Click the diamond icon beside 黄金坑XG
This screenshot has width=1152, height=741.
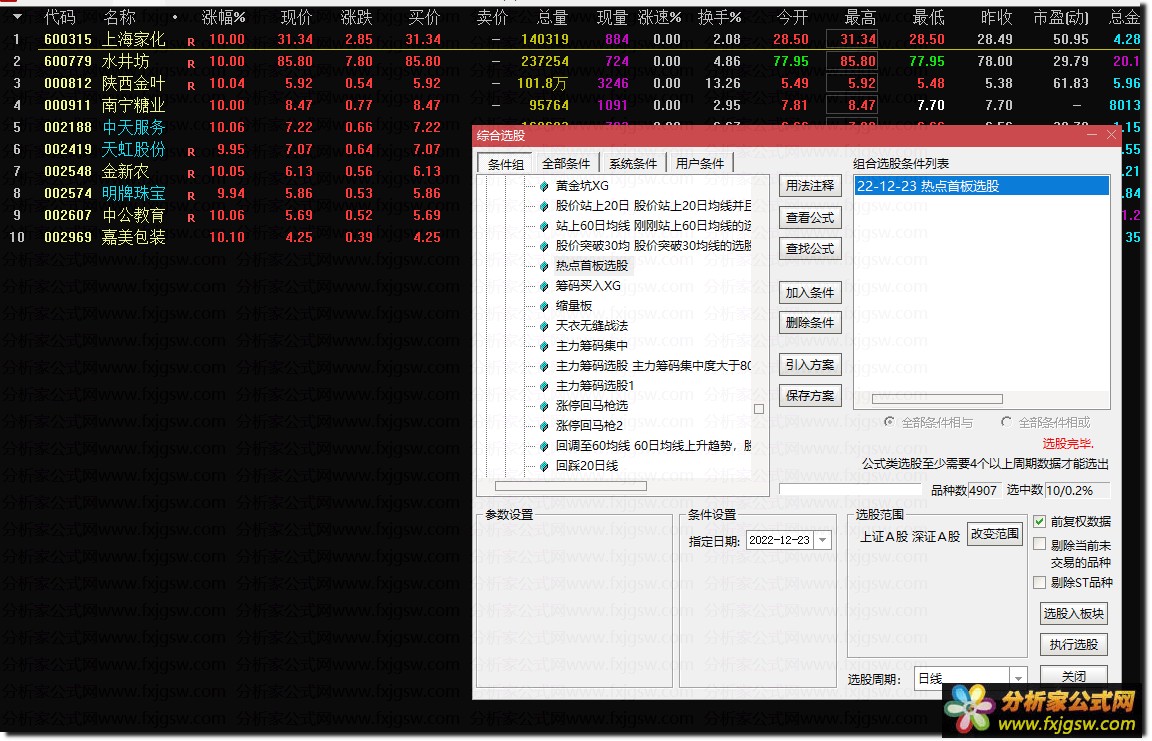(x=544, y=187)
